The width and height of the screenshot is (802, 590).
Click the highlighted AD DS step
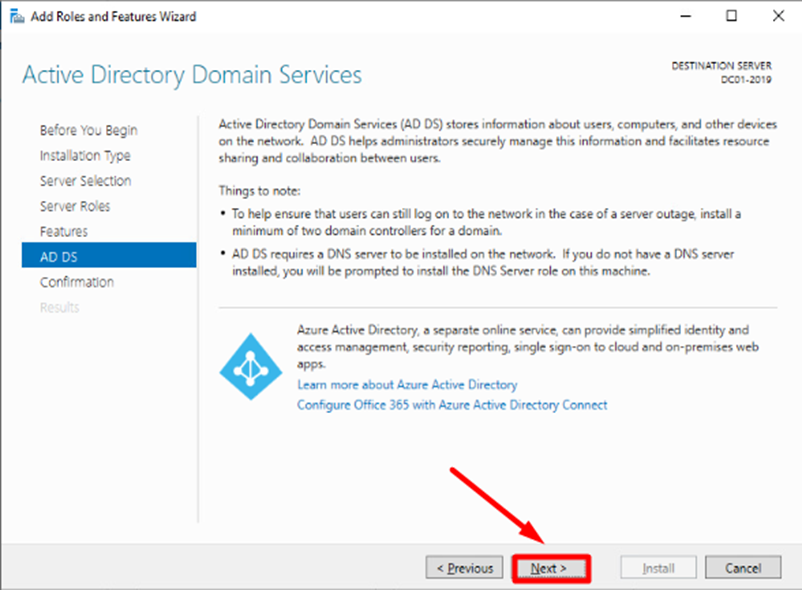(109, 257)
